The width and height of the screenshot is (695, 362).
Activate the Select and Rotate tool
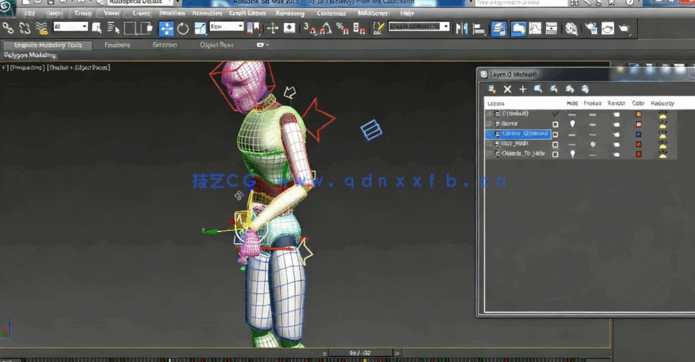point(183,28)
